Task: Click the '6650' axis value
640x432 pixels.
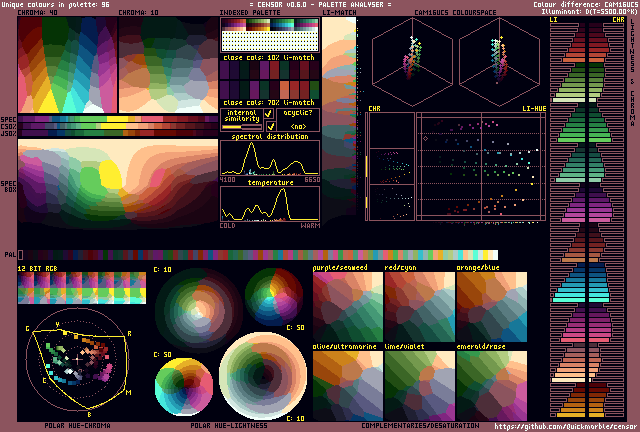Action: click(312, 180)
